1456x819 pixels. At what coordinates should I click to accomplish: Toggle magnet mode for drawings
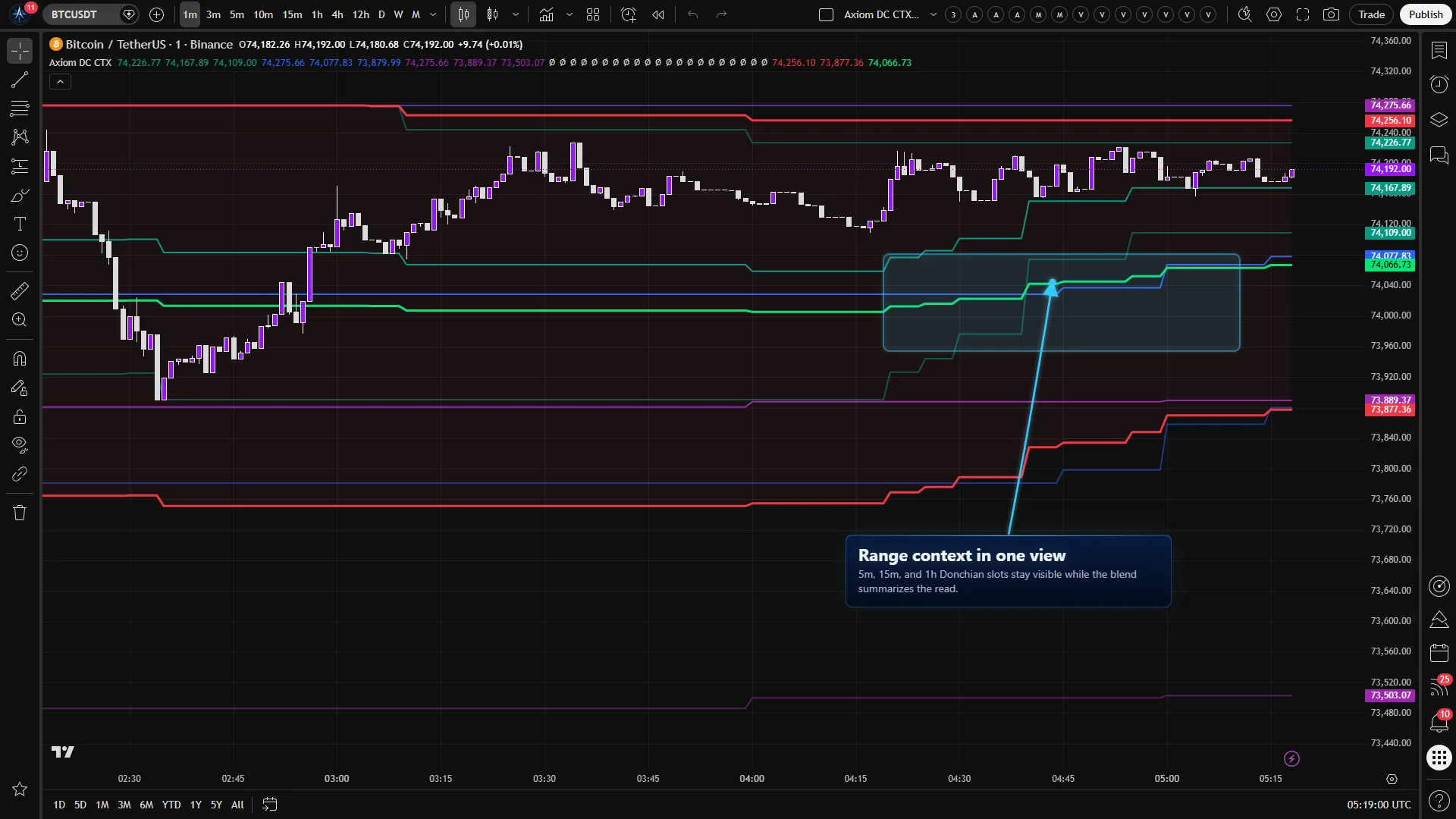click(20, 358)
